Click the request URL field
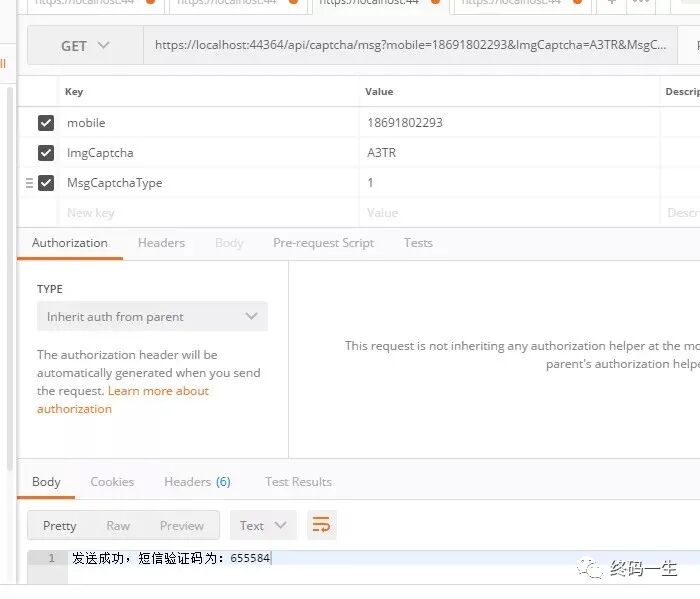 point(410,45)
